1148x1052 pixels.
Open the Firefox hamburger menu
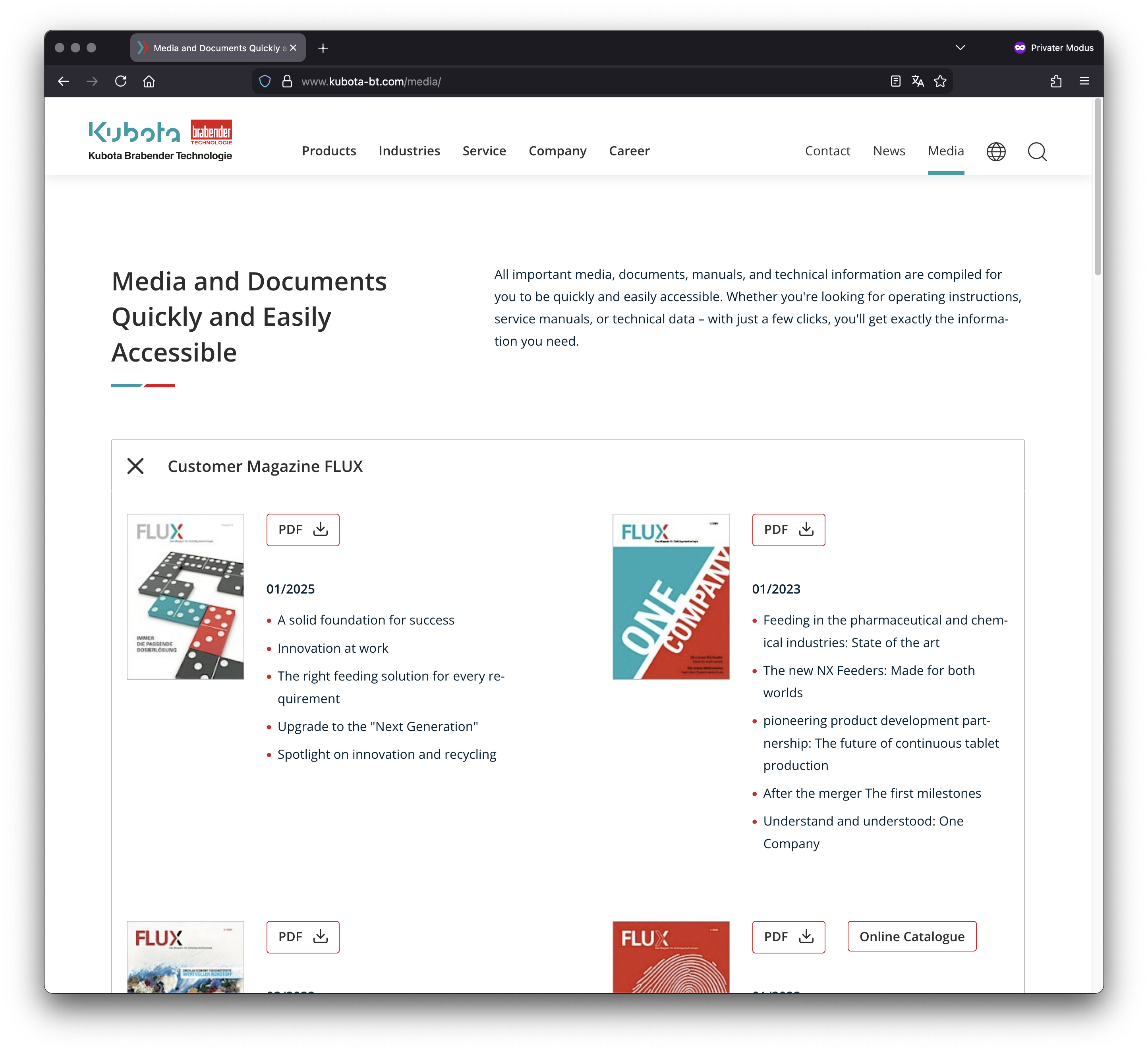pyautogui.click(x=1084, y=81)
